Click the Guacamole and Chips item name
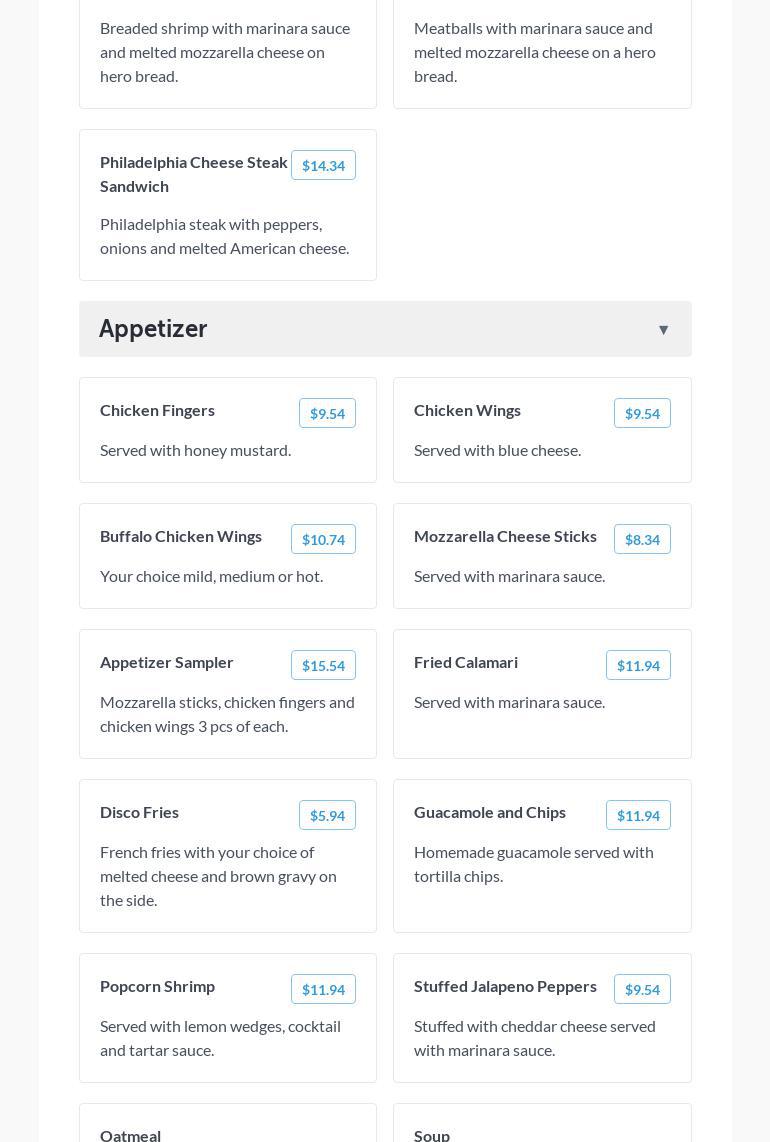This screenshot has height=1142, width=770. click(x=490, y=812)
